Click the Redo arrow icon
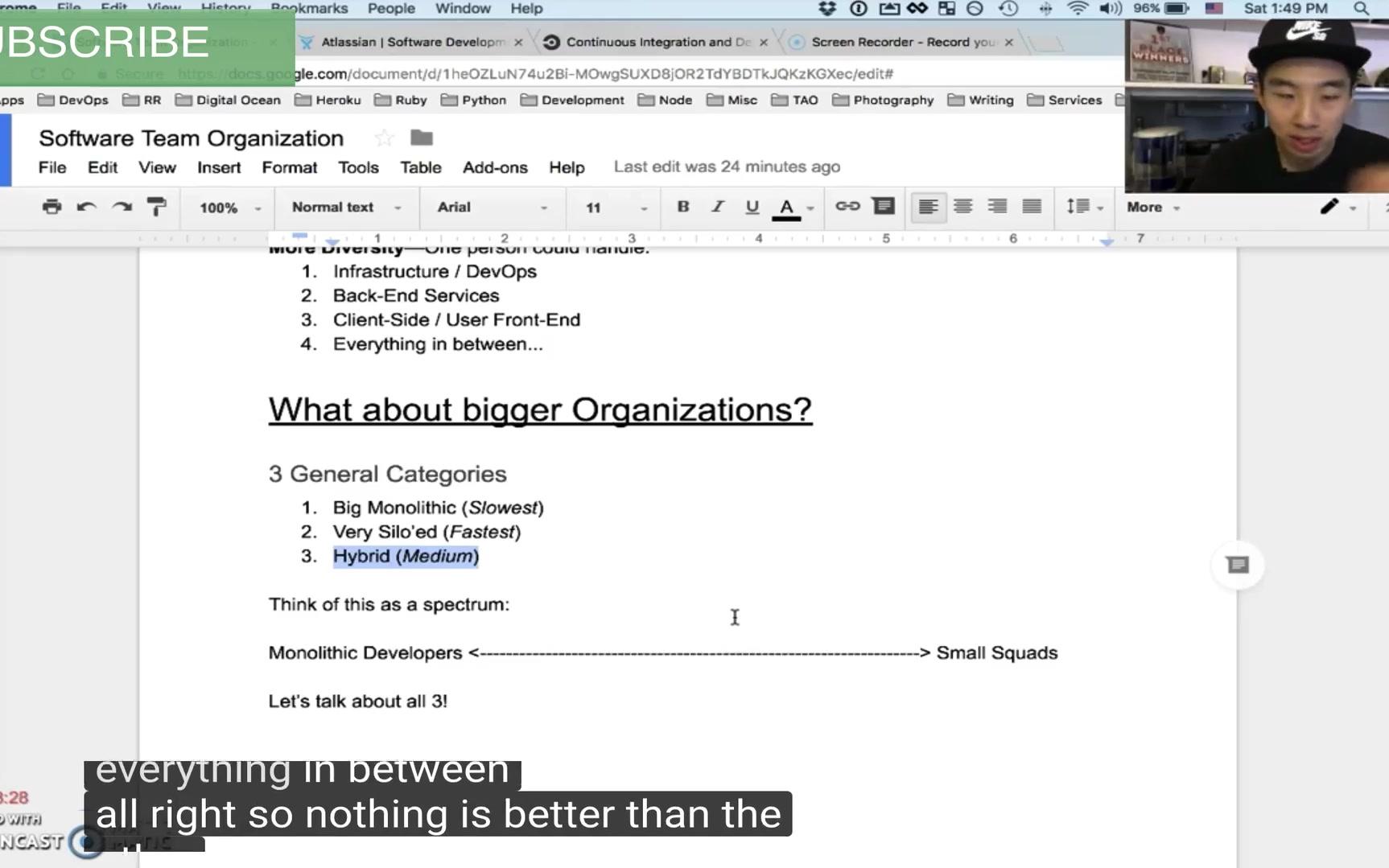Image resolution: width=1389 pixels, height=868 pixels. click(122, 207)
